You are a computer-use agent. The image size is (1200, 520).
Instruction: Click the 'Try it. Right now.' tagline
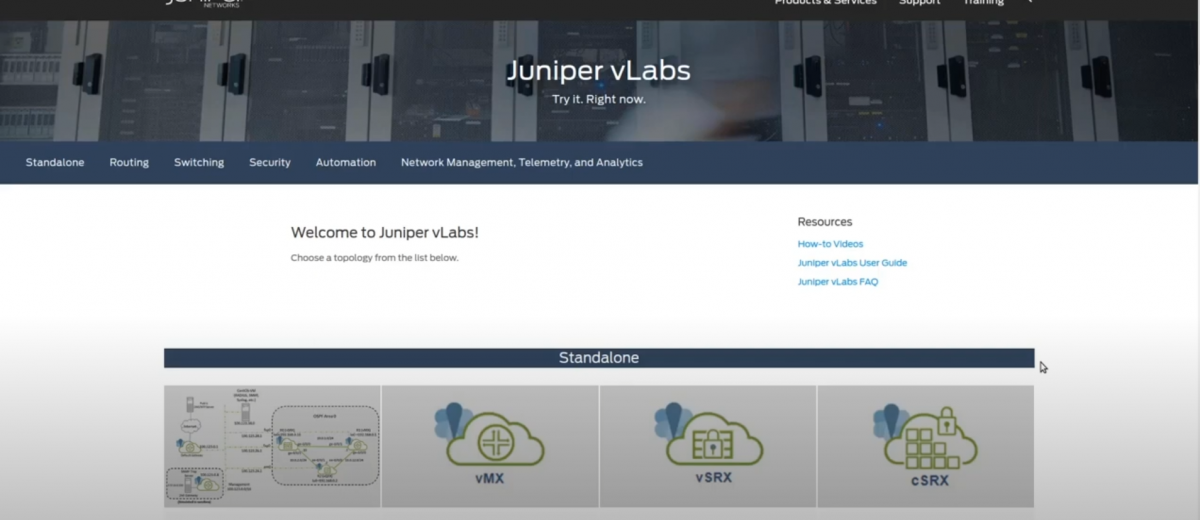[x=599, y=100]
